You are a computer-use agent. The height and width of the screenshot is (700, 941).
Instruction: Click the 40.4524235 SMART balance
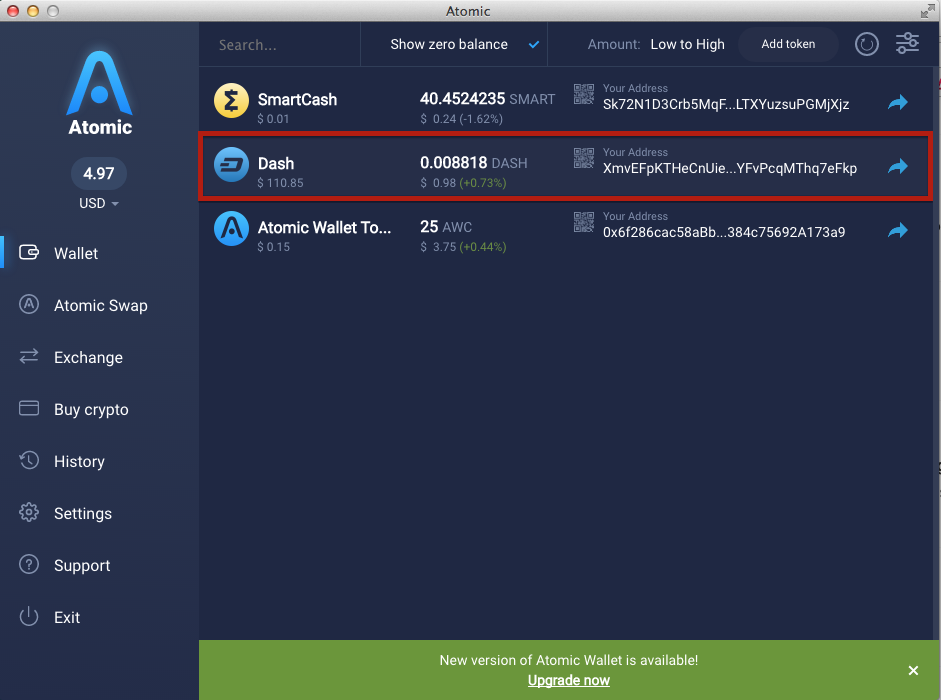point(487,98)
